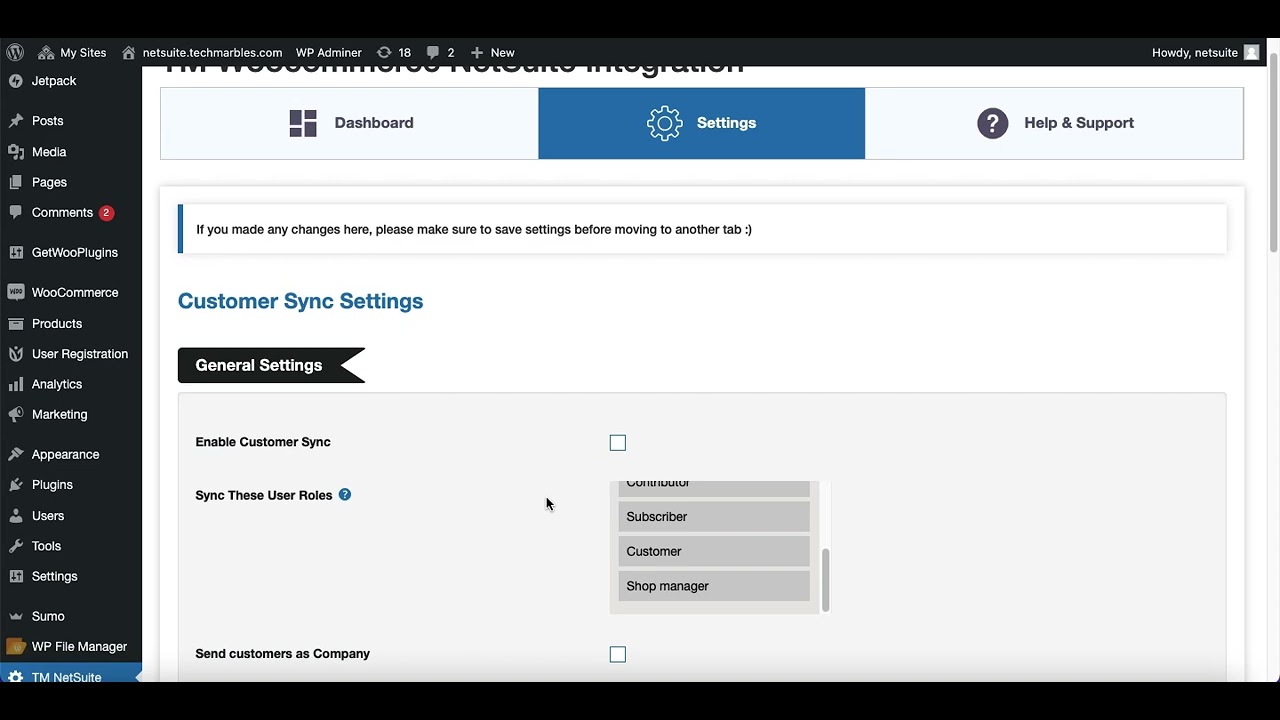The width and height of the screenshot is (1280, 720).
Task: Click the Settings icon in the WordPress sidebar
Action: click(15, 577)
